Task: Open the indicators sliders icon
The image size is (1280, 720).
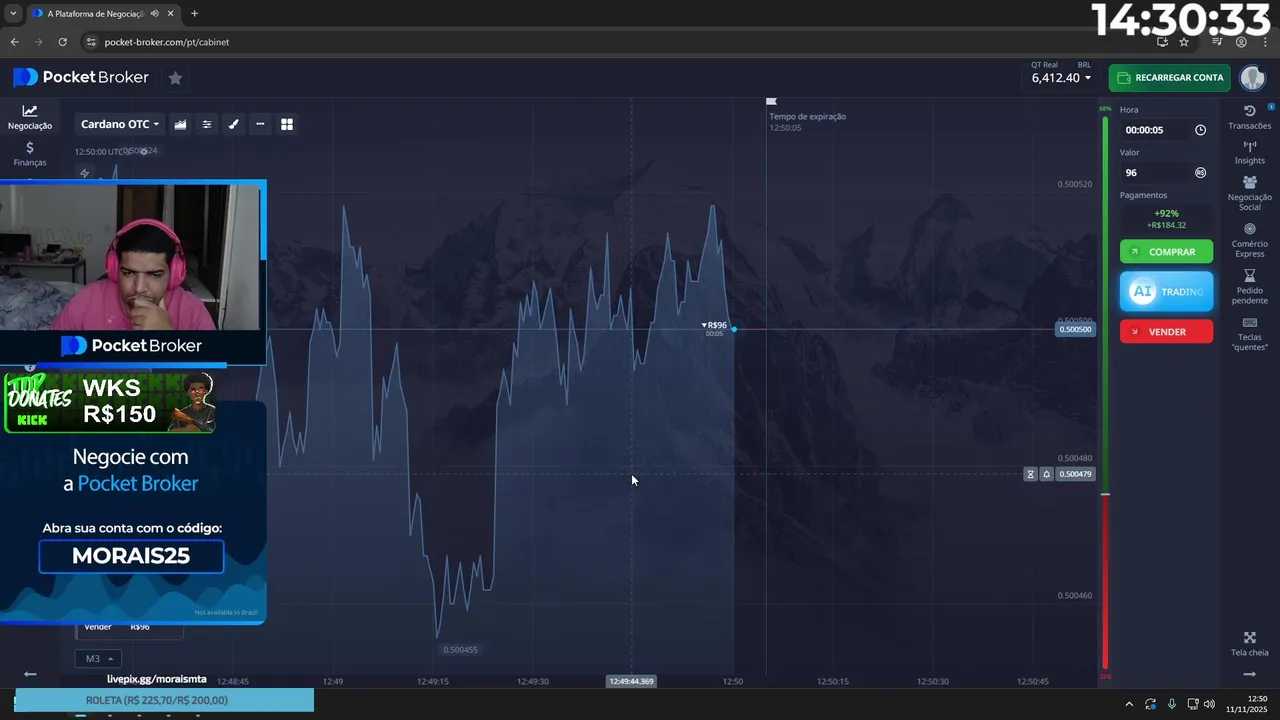Action: tap(207, 124)
